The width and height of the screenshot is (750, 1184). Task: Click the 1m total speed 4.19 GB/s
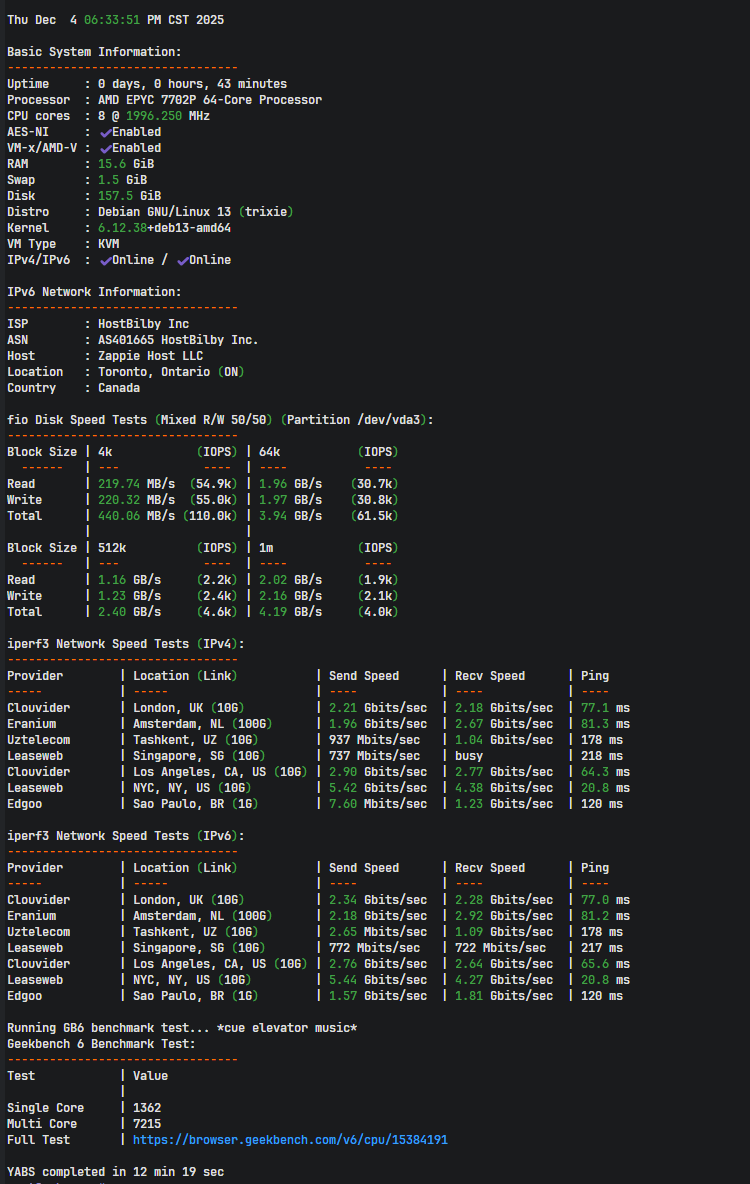(290, 612)
